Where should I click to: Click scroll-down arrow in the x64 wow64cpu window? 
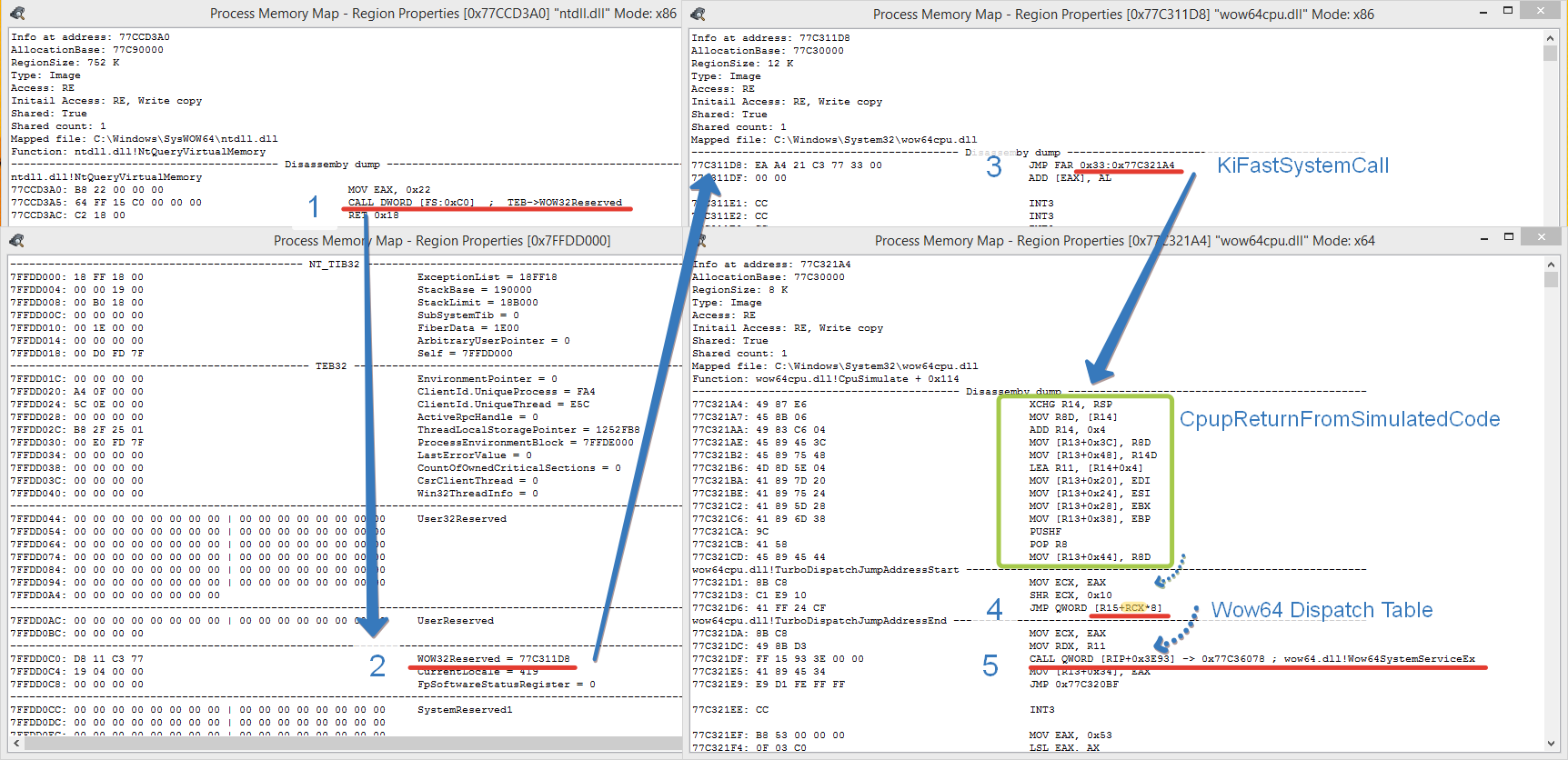[x=1551, y=745]
